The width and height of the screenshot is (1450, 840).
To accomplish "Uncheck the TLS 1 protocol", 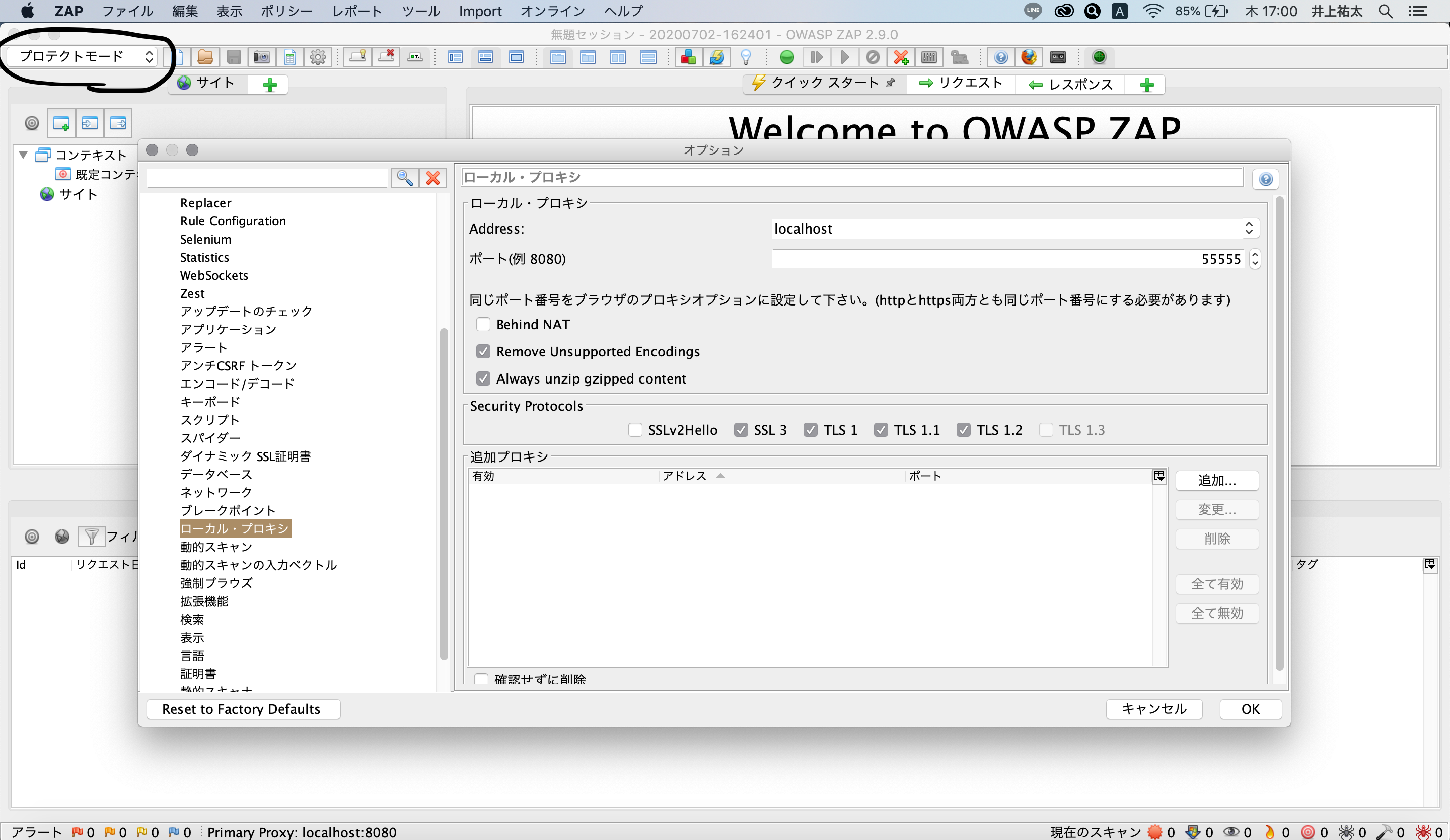I will click(811, 430).
